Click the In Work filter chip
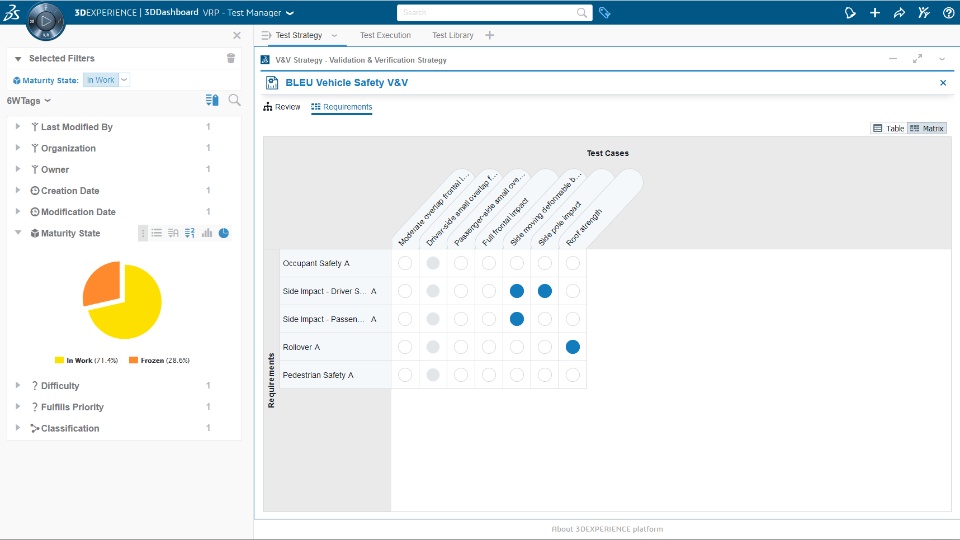Screen dimensions: 960x540 [101, 80]
